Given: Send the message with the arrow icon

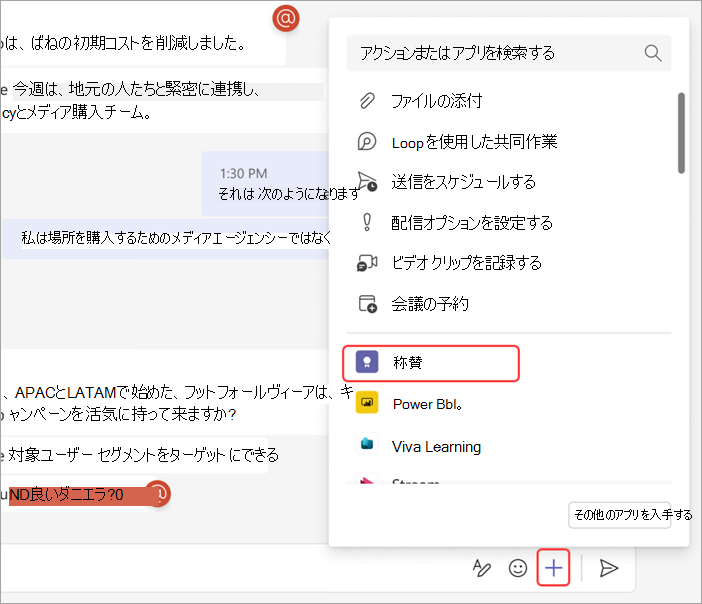Looking at the screenshot, I should click(x=609, y=568).
